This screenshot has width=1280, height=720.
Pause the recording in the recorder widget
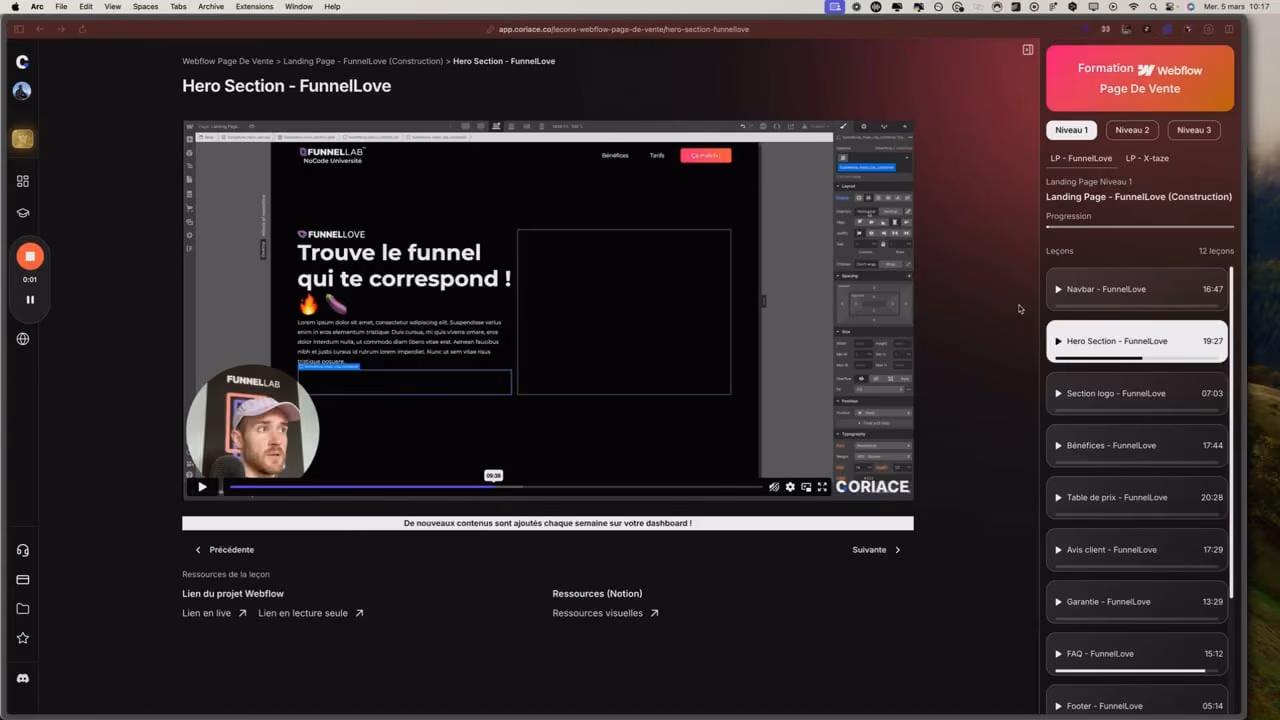point(30,299)
